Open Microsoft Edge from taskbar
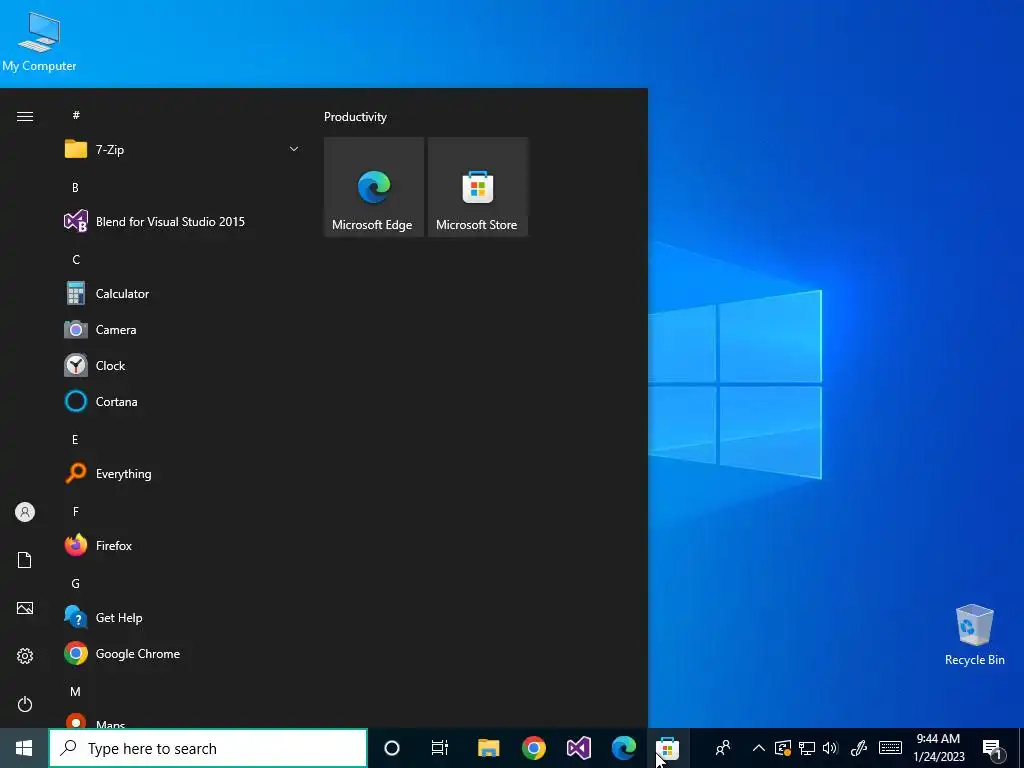 [x=624, y=748]
